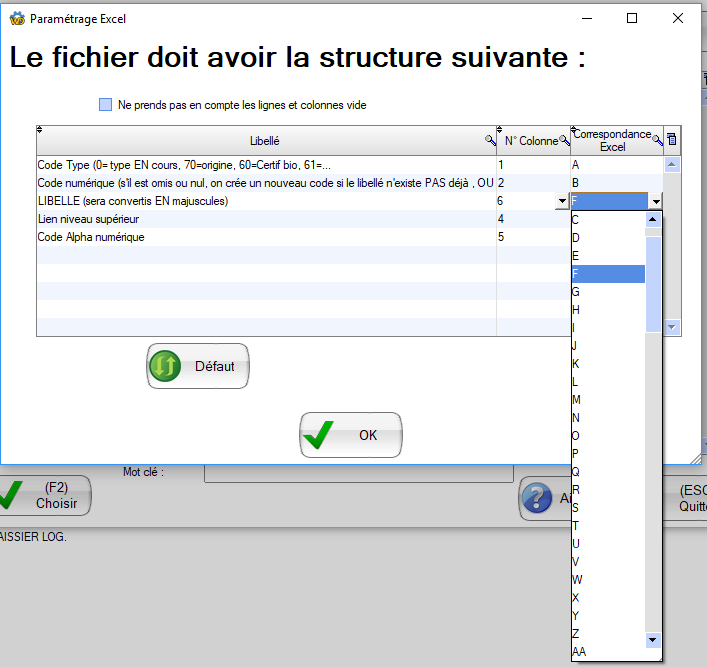Click the green checkmark icon on OK button
The height and width of the screenshot is (667, 707).
coord(319,436)
